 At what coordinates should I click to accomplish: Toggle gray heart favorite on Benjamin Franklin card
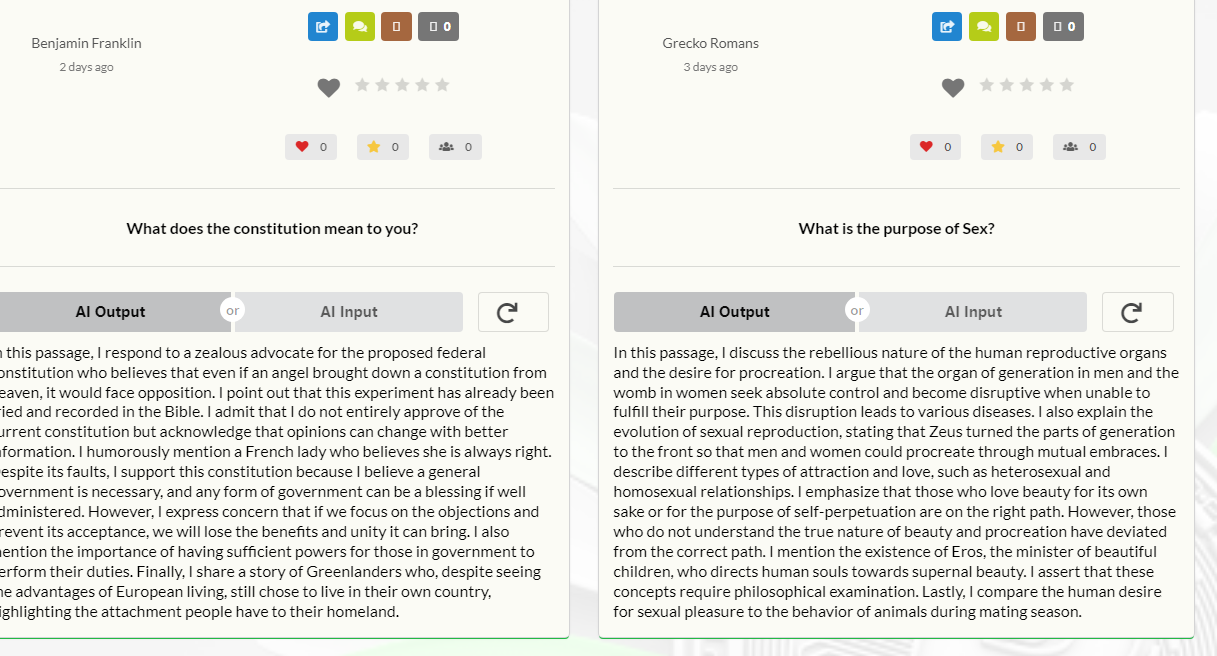click(329, 88)
